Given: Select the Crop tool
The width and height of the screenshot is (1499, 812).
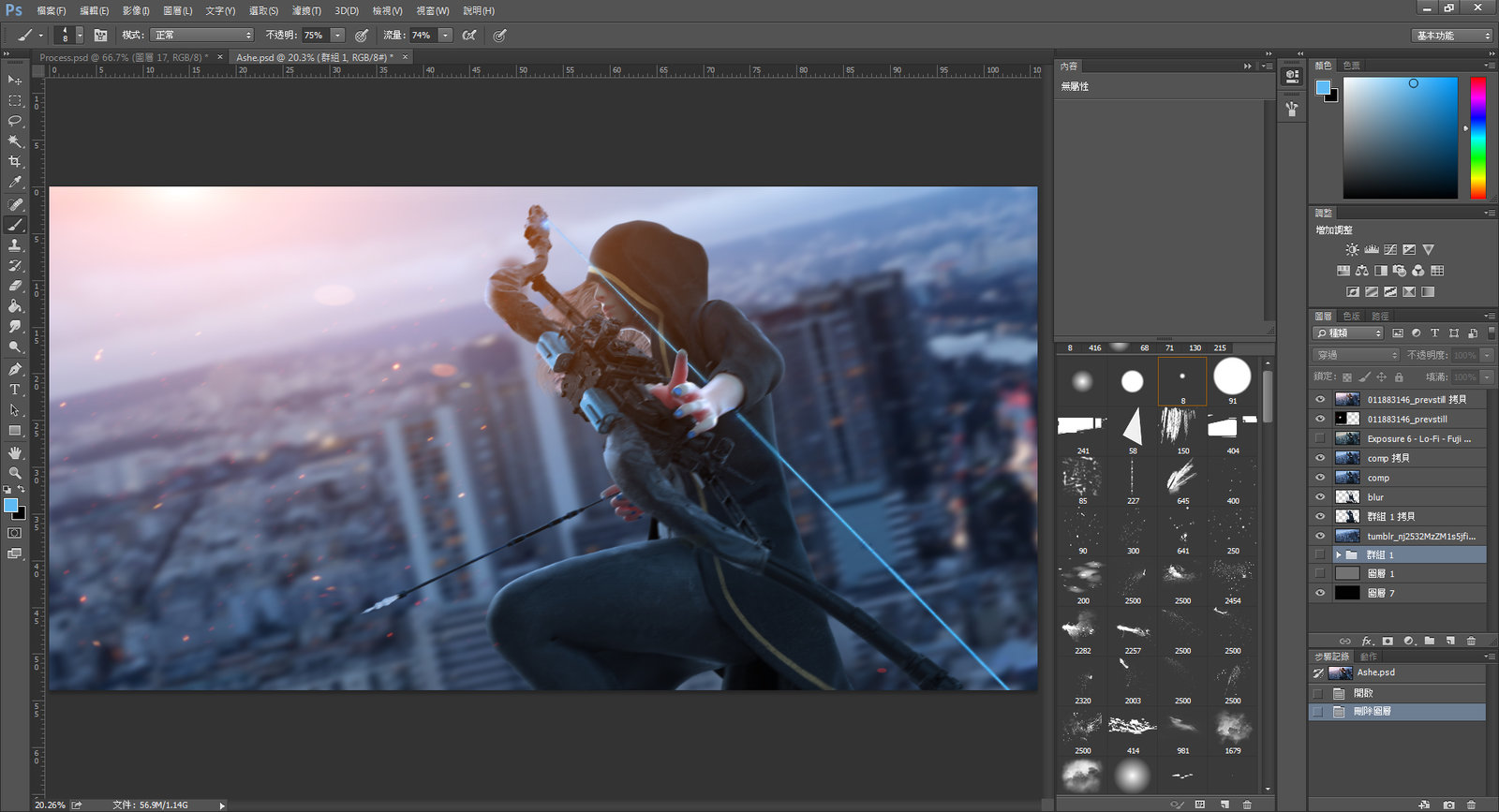Looking at the screenshot, I should pyautogui.click(x=15, y=162).
